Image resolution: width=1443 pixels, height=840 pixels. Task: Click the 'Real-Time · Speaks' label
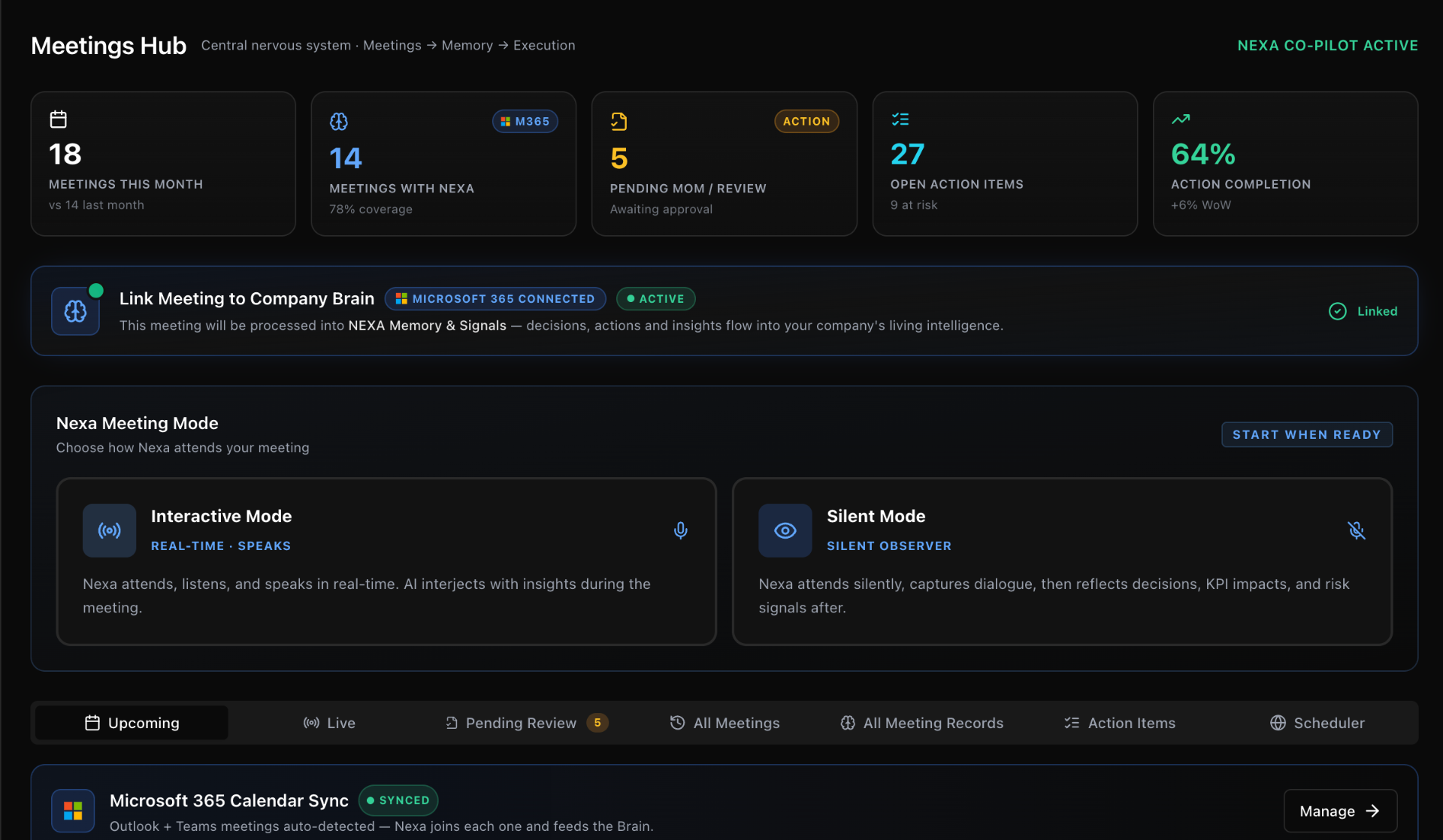coord(221,546)
